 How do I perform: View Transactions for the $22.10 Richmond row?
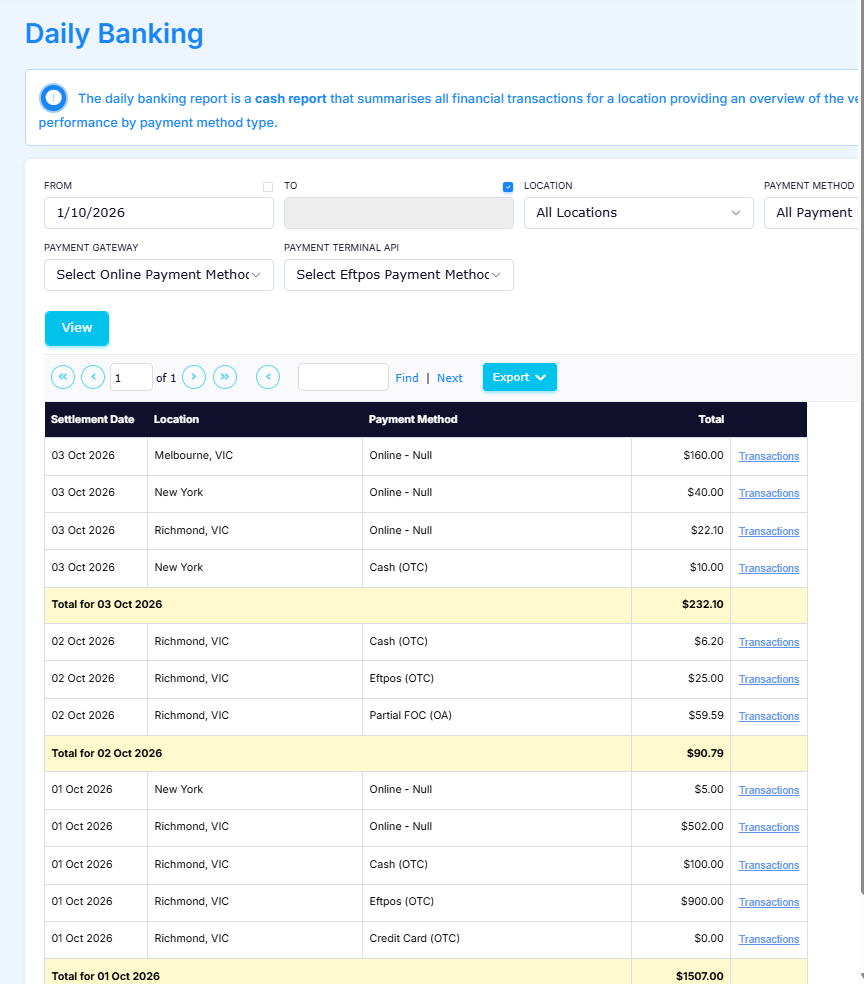(x=769, y=531)
